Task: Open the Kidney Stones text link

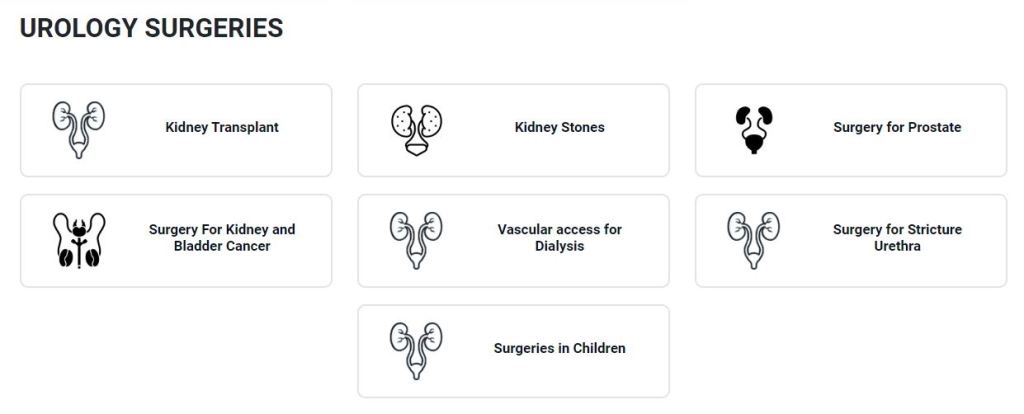Action: tap(559, 128)
